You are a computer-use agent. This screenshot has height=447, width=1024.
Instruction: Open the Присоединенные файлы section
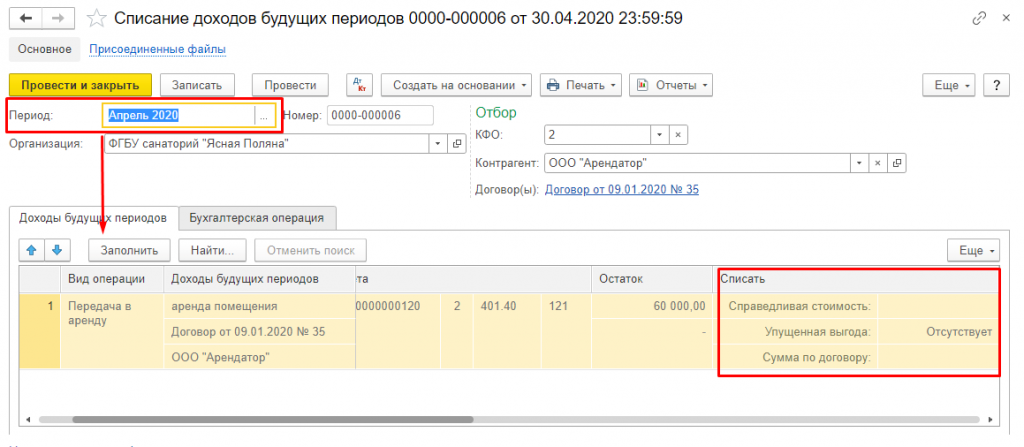(x=157, y=49)
